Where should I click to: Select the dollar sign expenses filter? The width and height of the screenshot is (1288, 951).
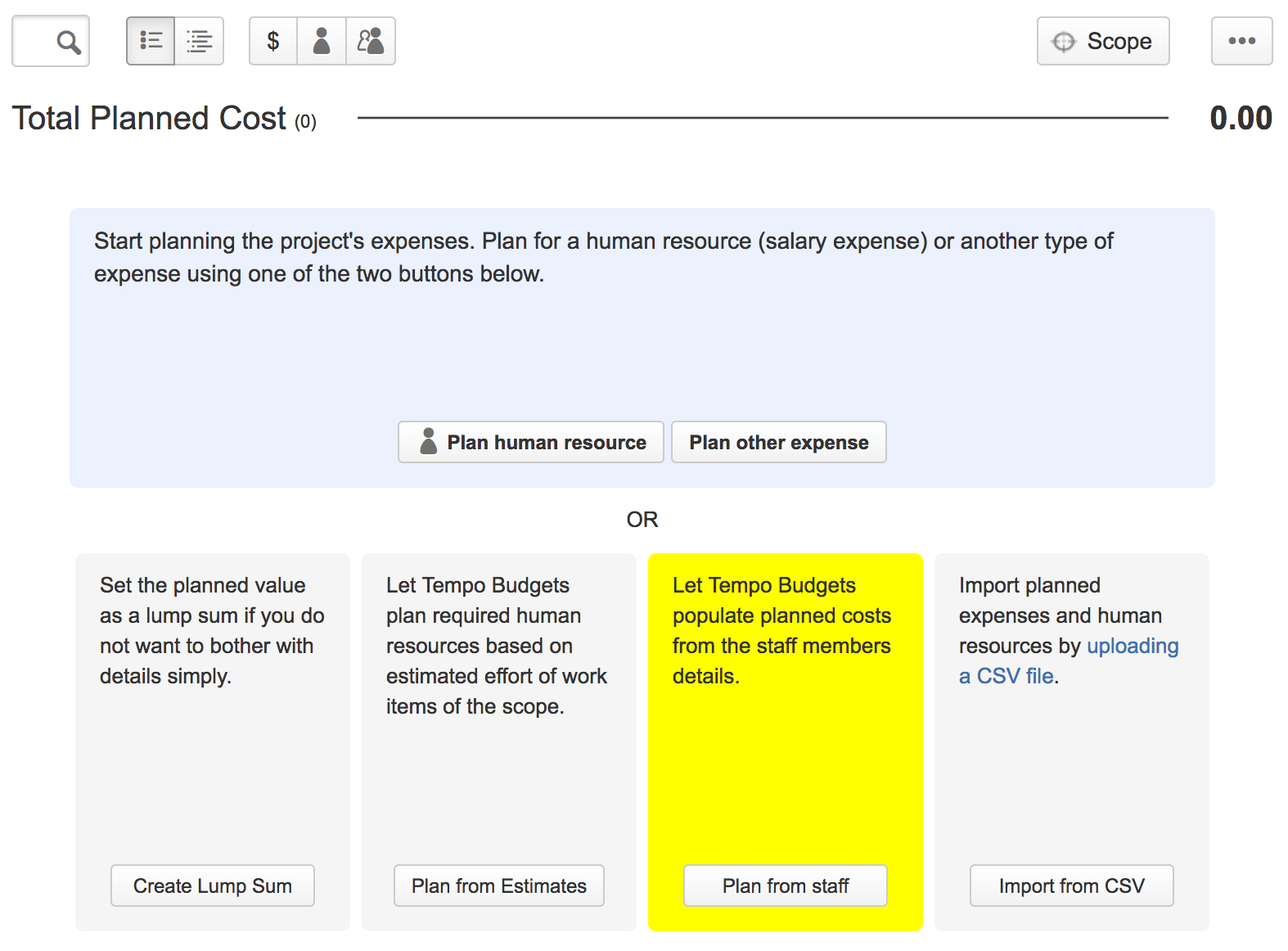(273, 41)
